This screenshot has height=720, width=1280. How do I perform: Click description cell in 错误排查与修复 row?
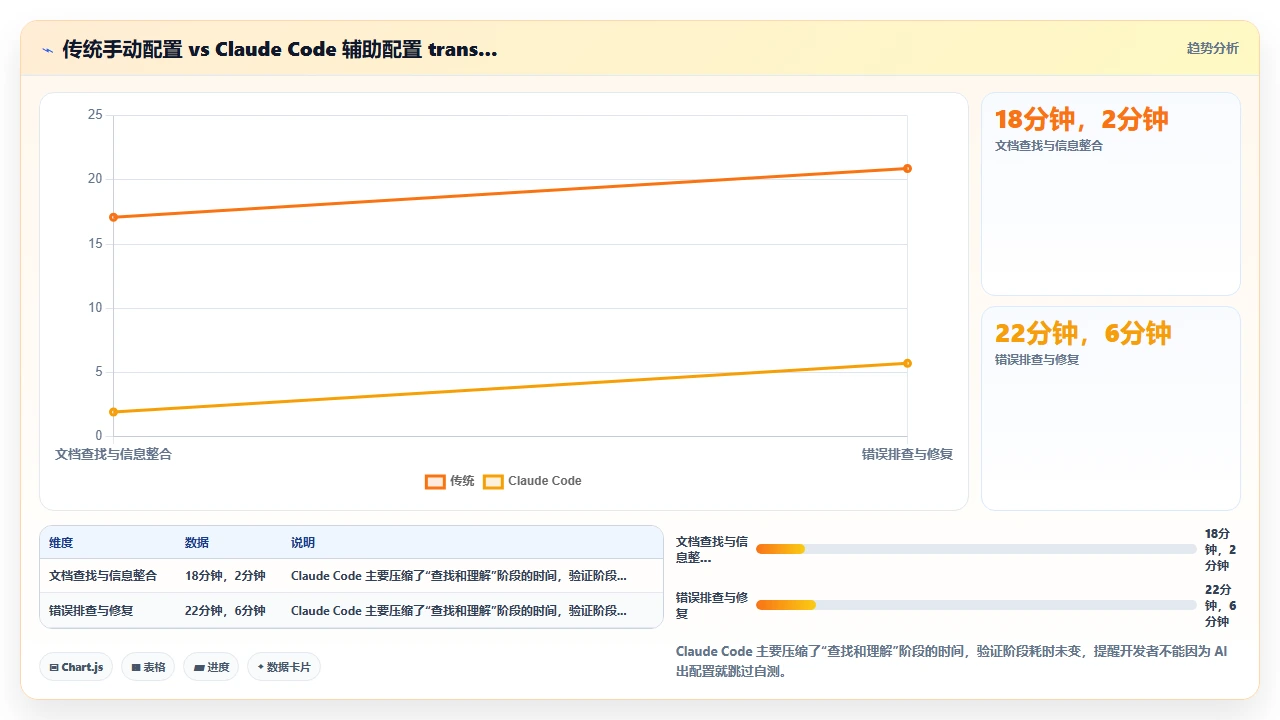459,610
